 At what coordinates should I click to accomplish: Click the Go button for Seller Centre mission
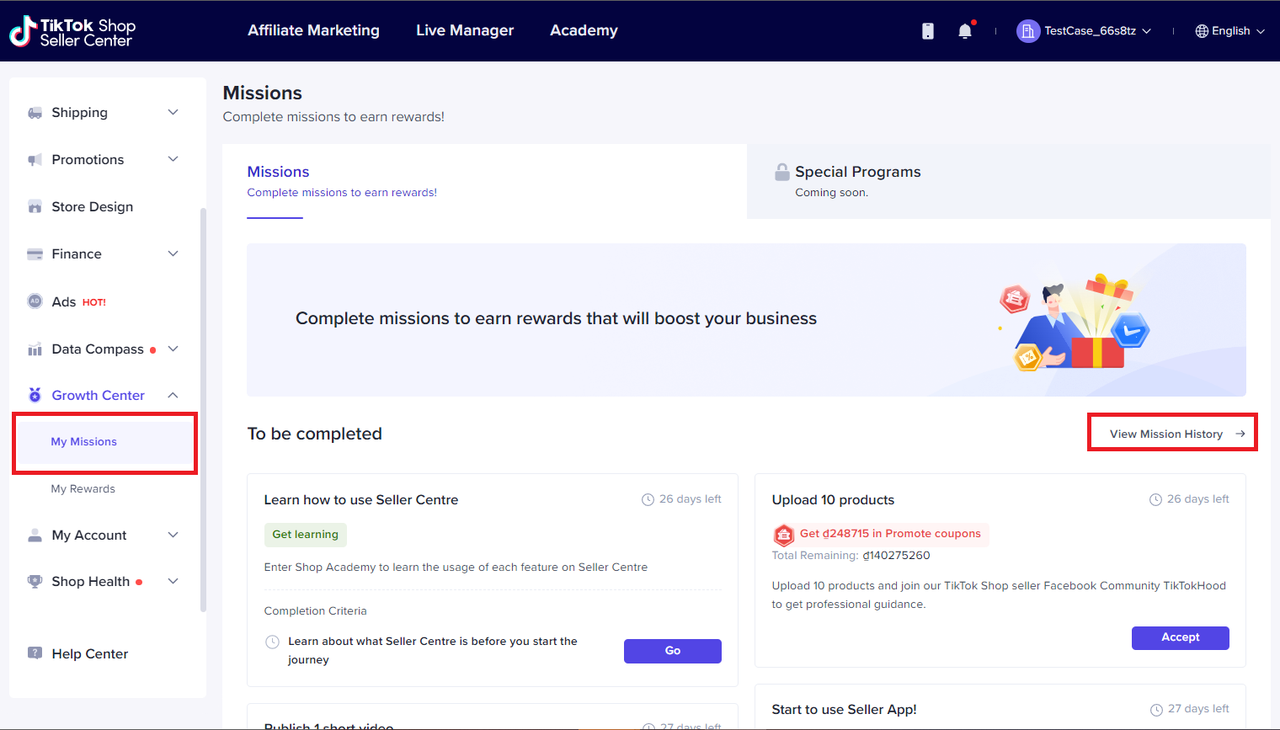click(673, 651)
